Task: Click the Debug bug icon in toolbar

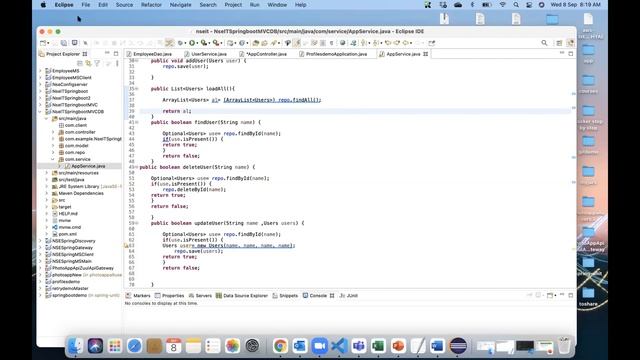Action: click(x=180, y=43)
